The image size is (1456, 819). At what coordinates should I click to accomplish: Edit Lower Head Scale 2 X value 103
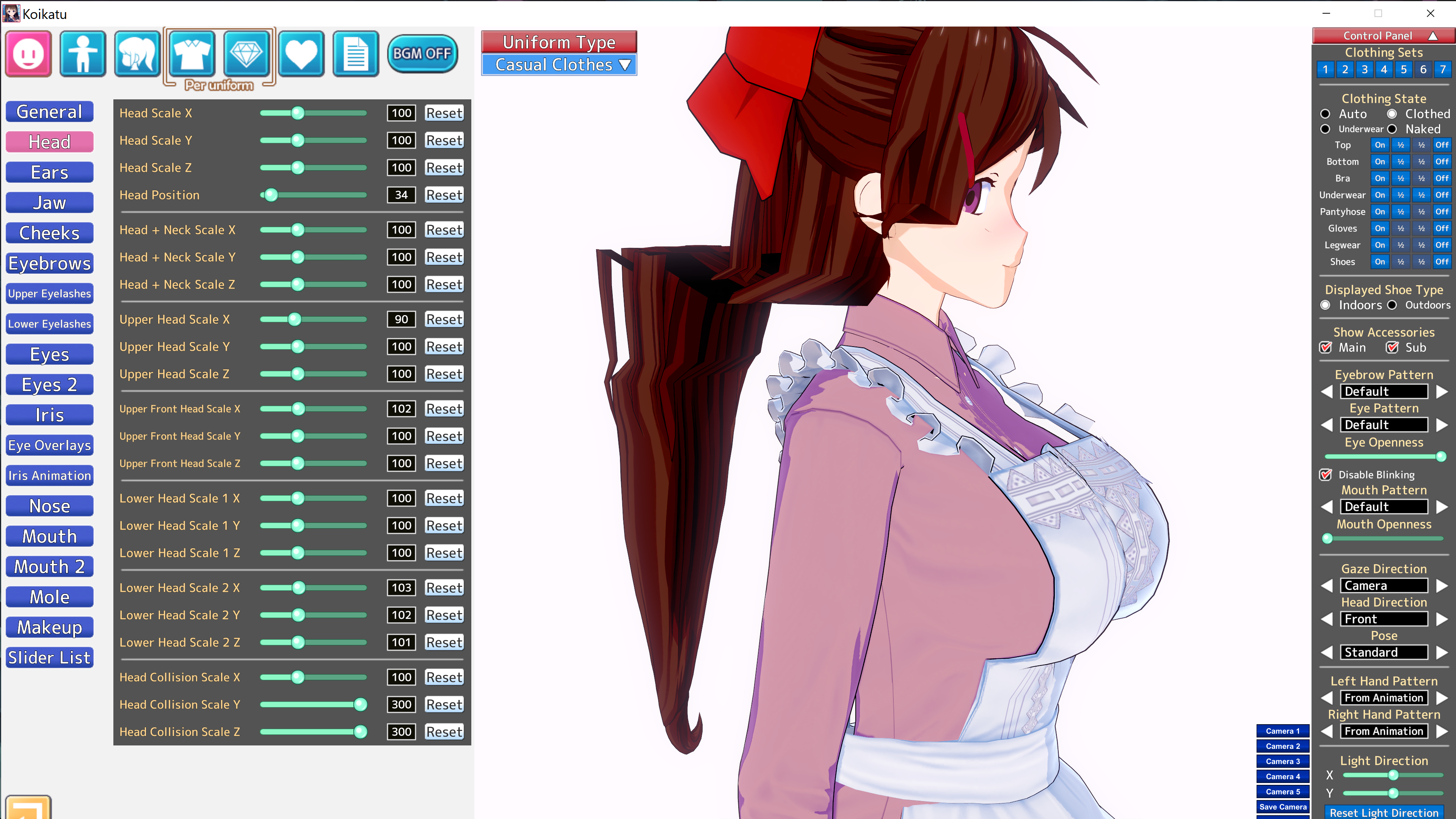pyautogui.click(x=401, y=588)
